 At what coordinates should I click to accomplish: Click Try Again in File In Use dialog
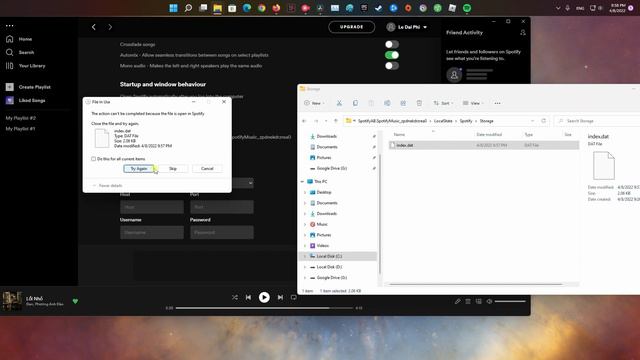(x=139, y=169)
